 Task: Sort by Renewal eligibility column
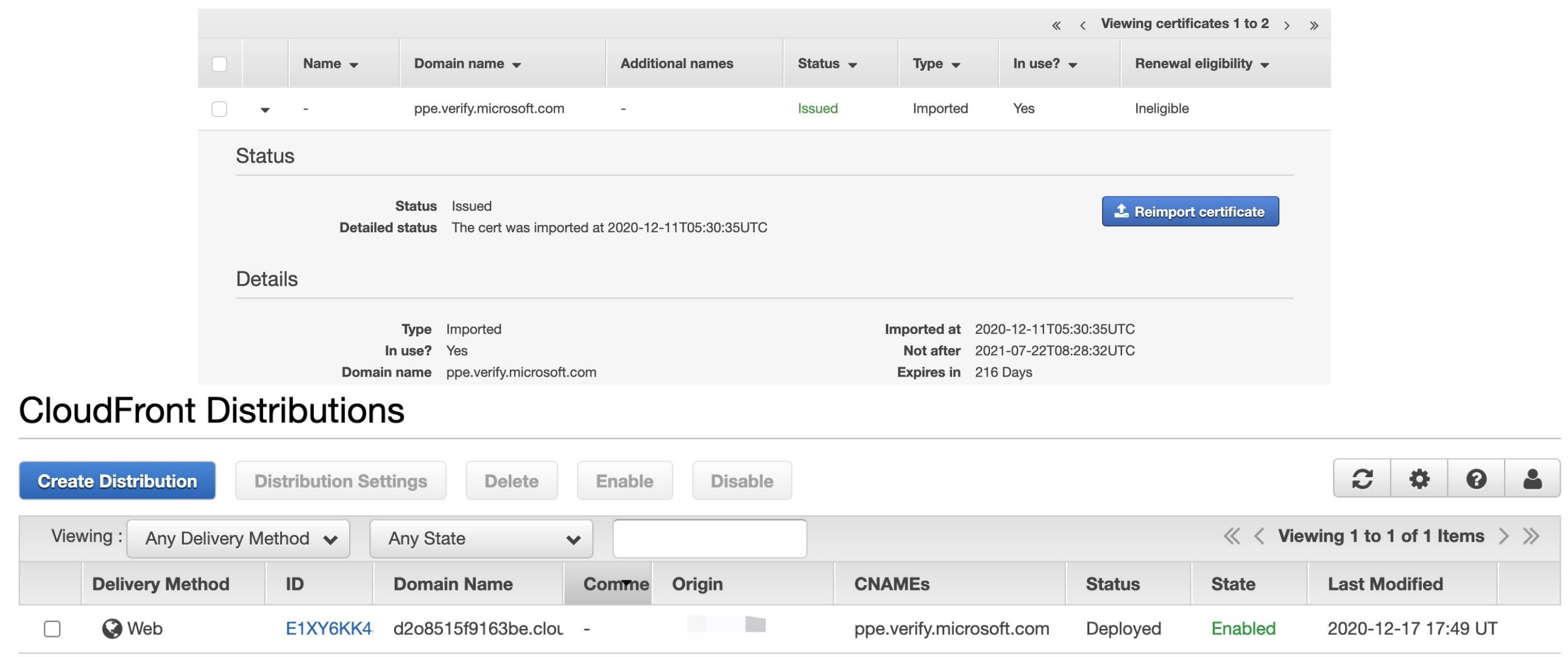click(x=1201, y=64)
